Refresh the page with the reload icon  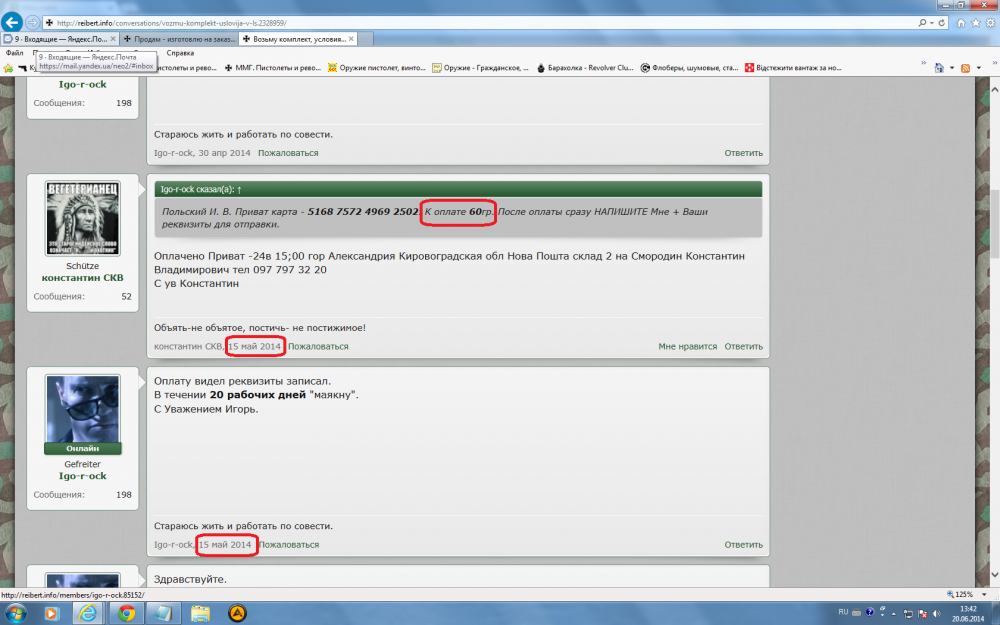(941, 22)
